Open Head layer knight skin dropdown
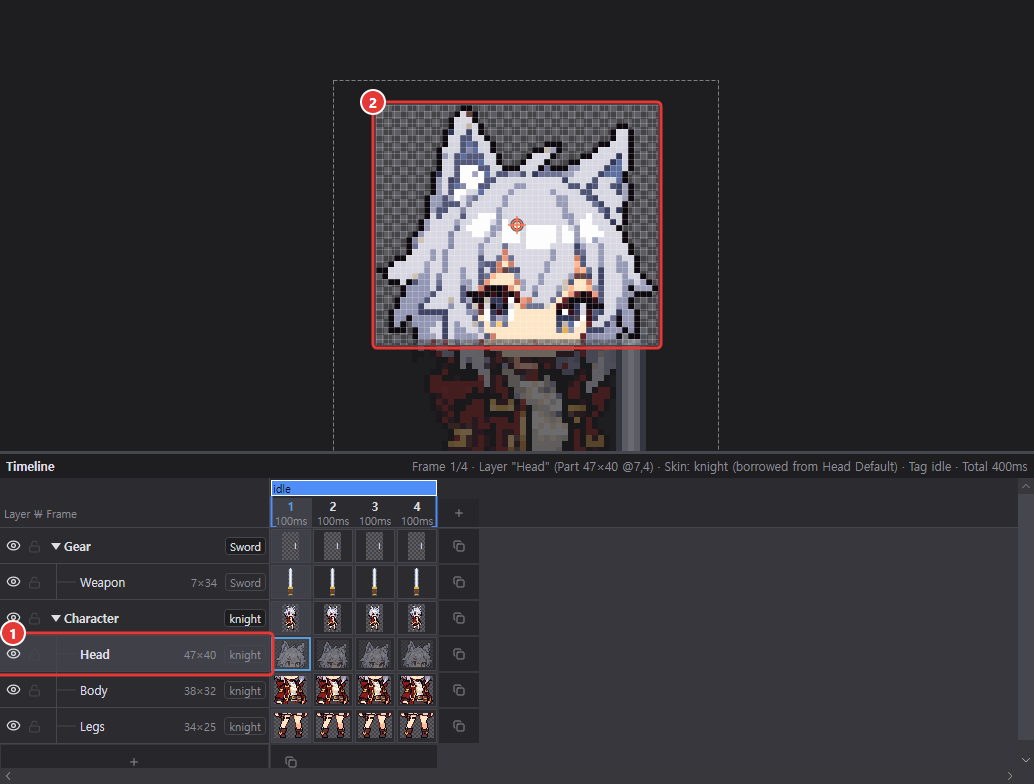This screenshot has height=784, width=1034. click(x=245, y=655)
